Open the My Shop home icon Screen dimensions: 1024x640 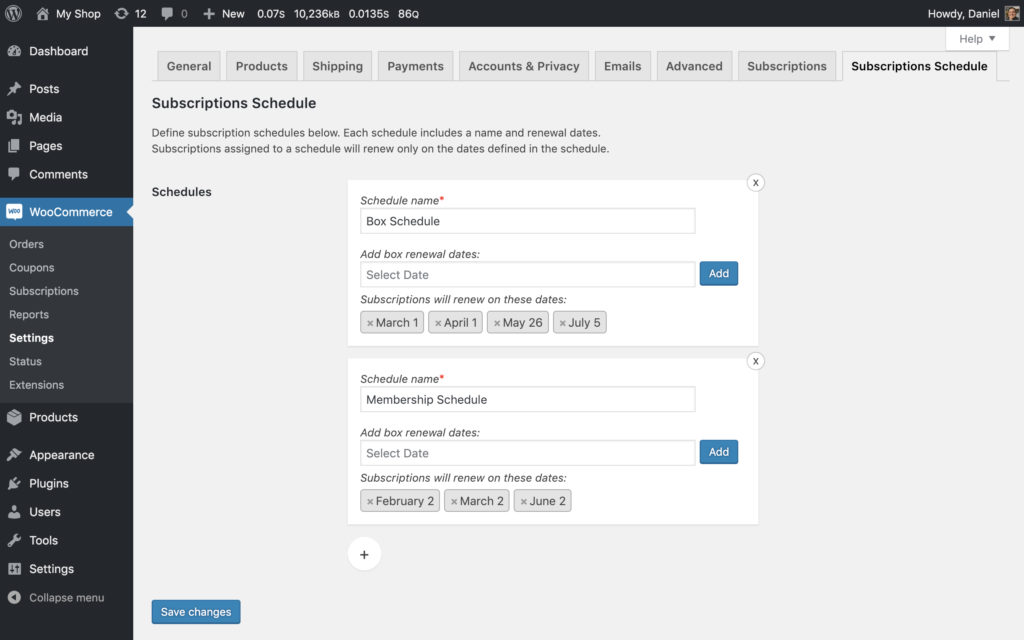(x=42, y=13)
